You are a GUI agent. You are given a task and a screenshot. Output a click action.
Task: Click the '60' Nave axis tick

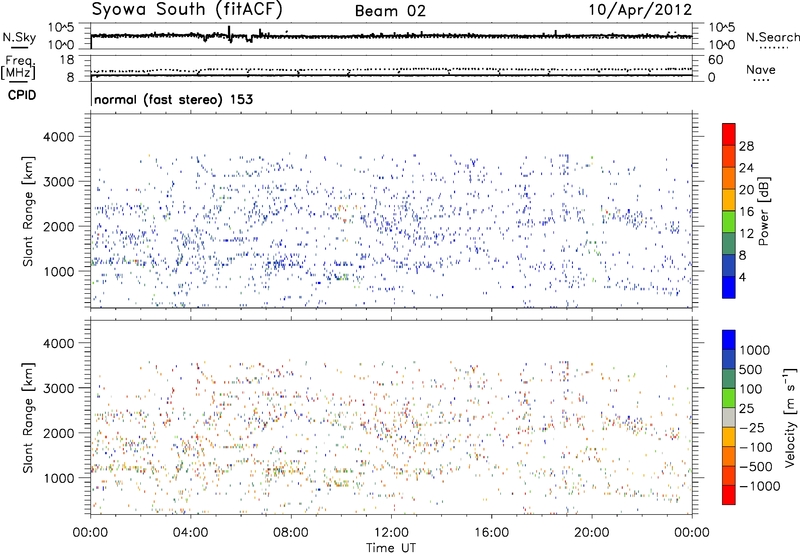pyautogui.click(x=715, y=60)
